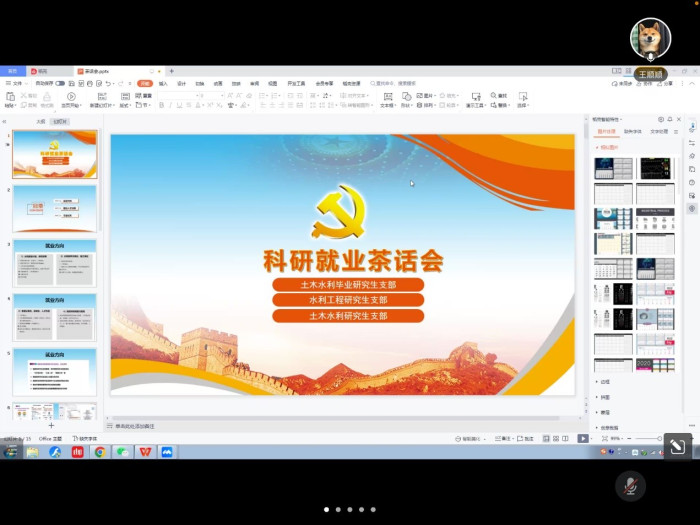The height and width of the screenshot is (525, 700).
Task: Switch to the Outline (大纲) pane tab
Action: [41, 121]
